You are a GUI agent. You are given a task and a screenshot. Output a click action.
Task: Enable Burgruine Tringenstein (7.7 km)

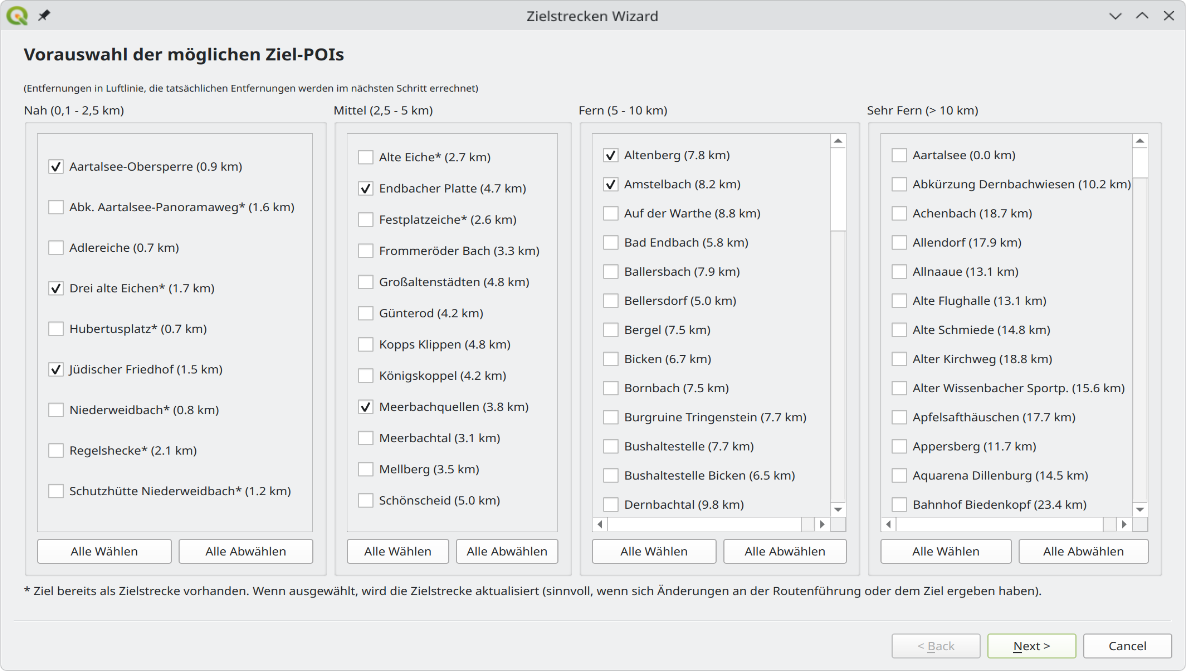(x=611, y=417)
